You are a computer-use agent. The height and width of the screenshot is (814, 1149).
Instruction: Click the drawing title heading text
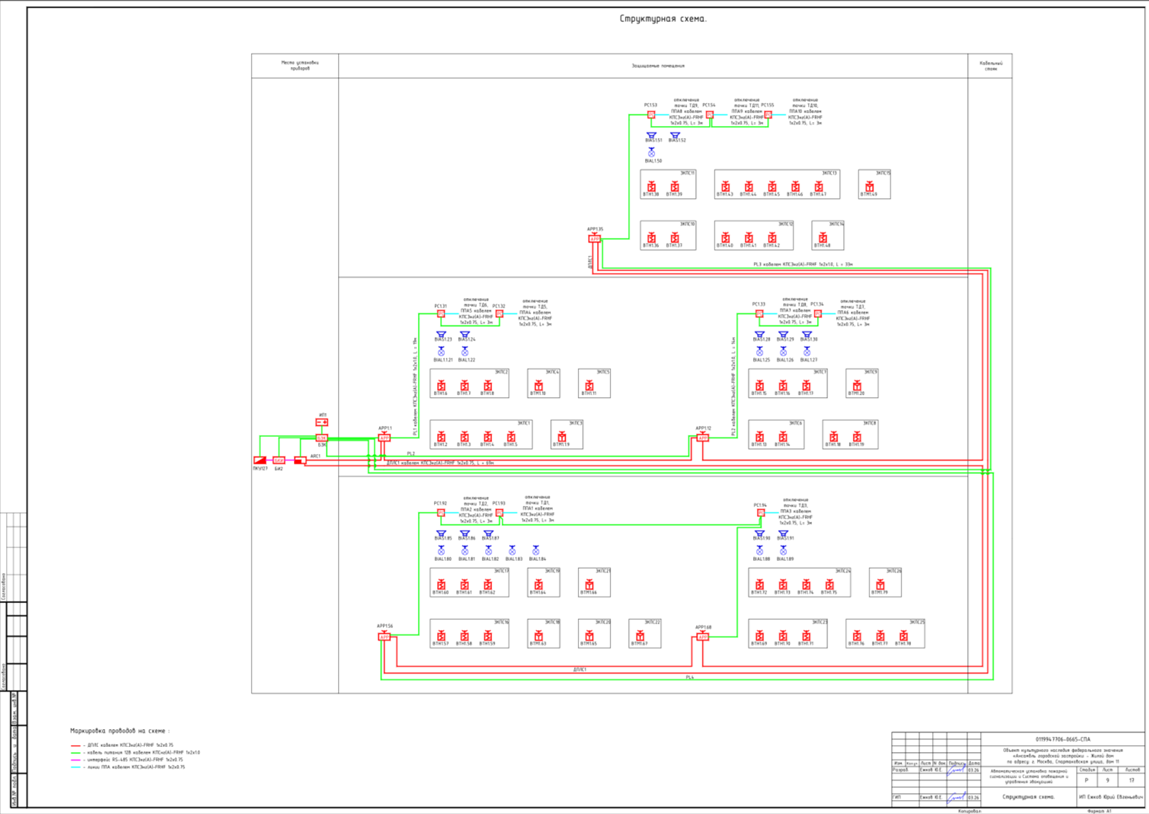[663, 19]
